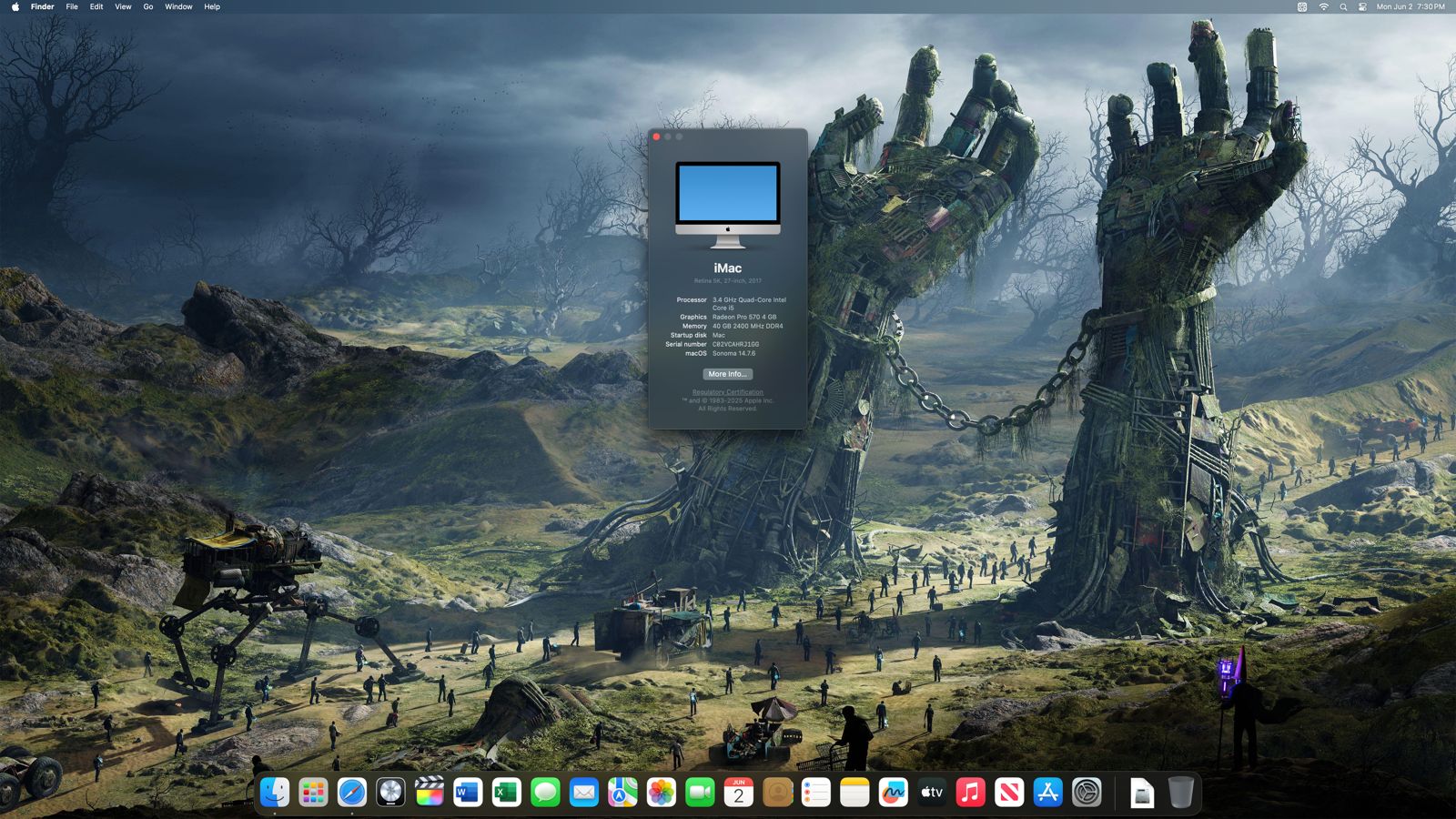Open Microsoft Excel from the Dock
Image resolution: width=1456 pixels, height=819 pixels.
[x=507, y=793]
